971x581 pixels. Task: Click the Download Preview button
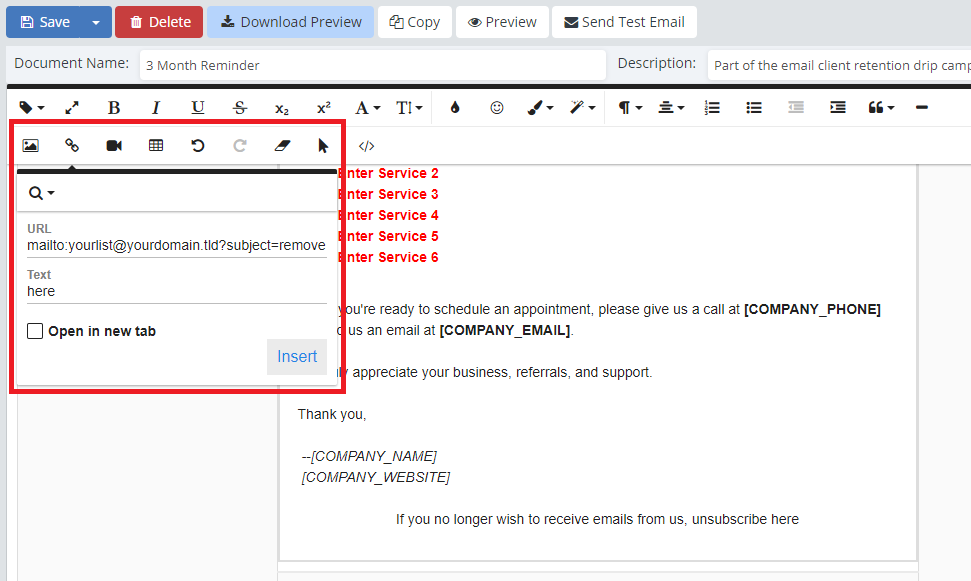pyautogui.click(x=291, y=22)
